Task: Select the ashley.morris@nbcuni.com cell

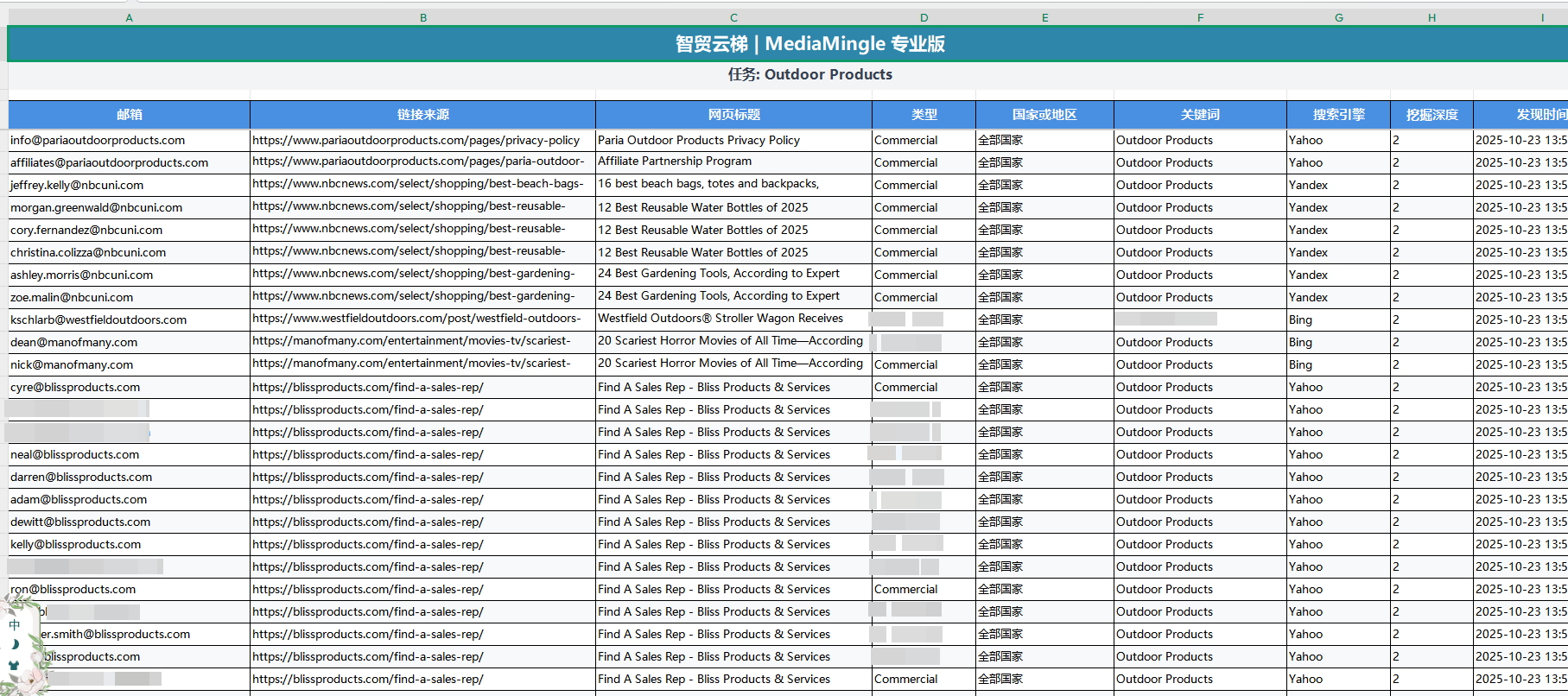Action: pos(130,275)
